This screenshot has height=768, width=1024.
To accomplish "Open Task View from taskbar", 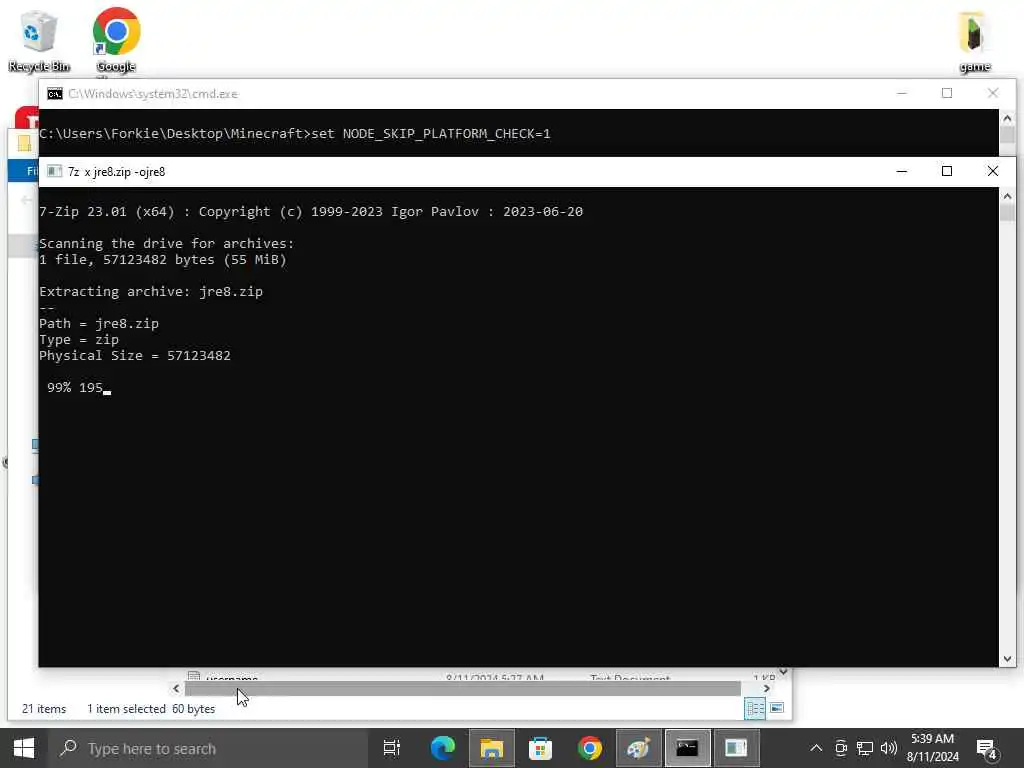I will tap(392, 748).
